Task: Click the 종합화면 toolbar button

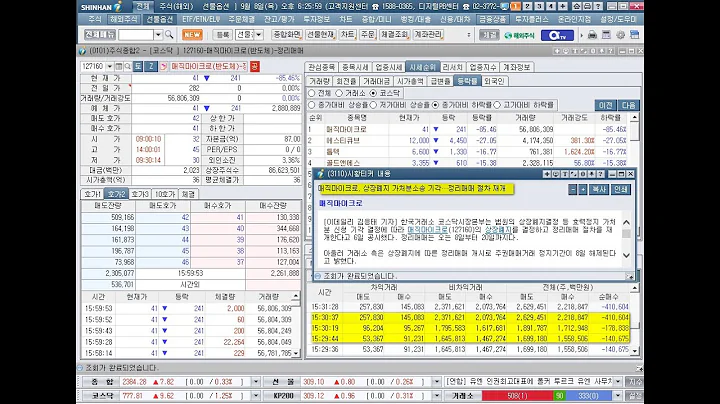Action: pos(287,35)
